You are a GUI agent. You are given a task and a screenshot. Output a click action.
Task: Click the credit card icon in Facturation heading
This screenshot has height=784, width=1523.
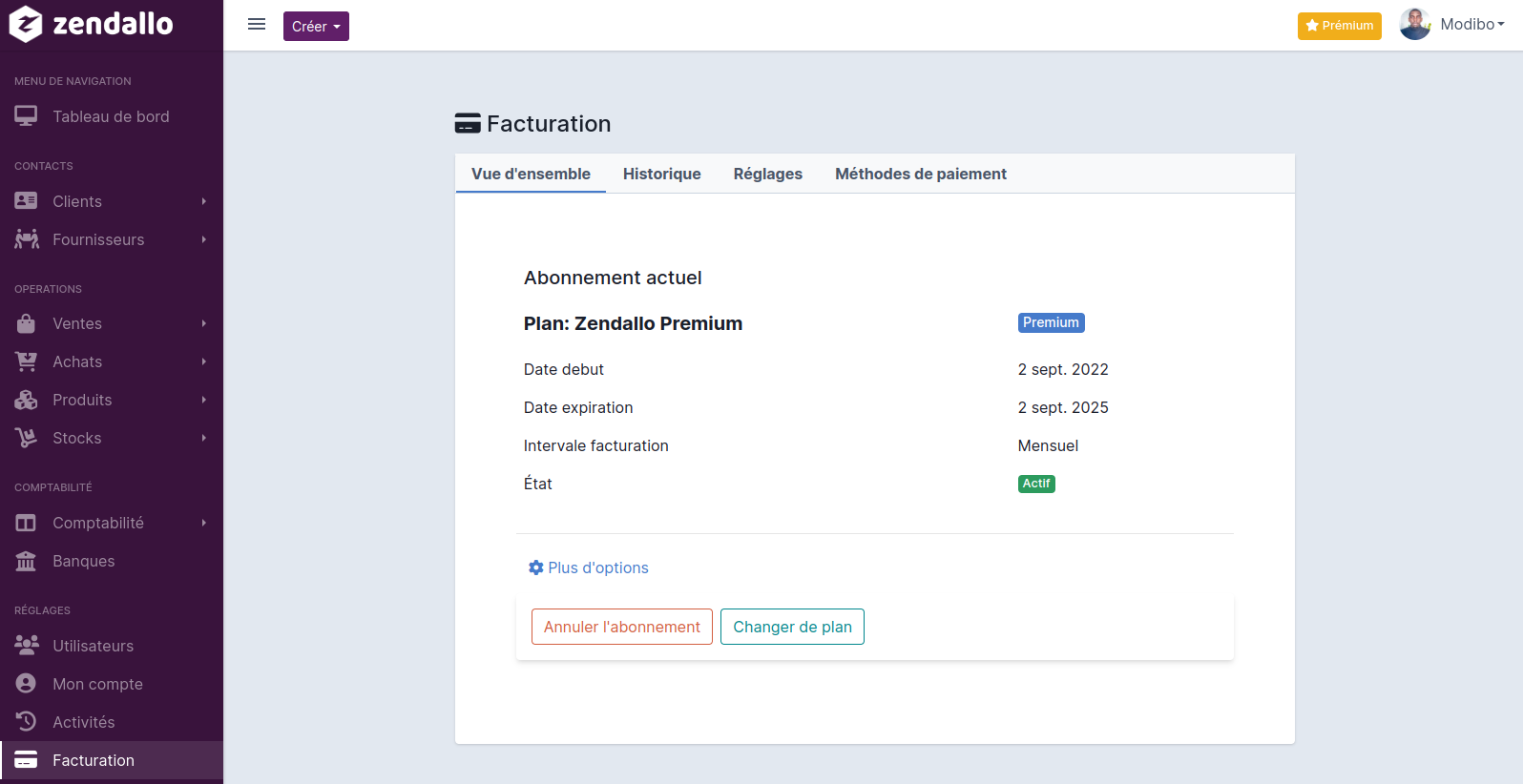tap(468, 123)
